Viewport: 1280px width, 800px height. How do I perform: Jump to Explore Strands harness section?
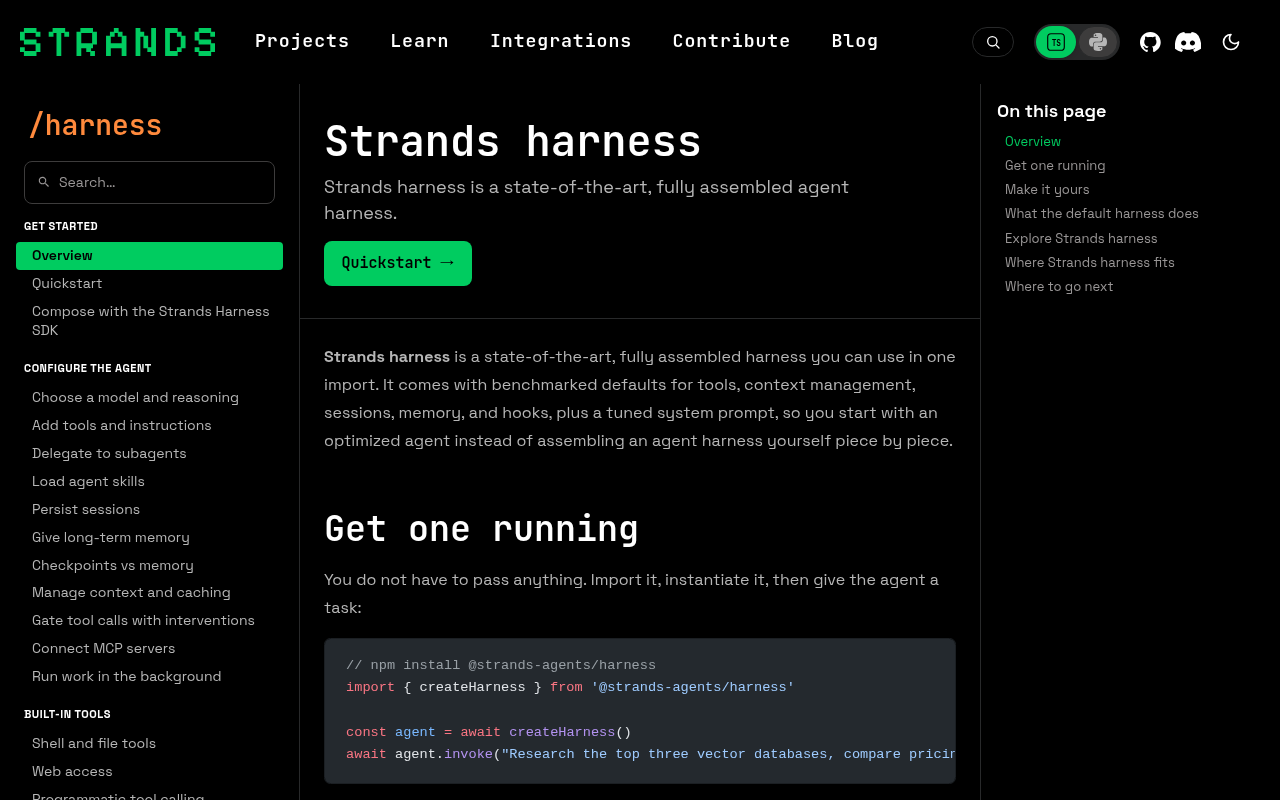click(1081, 239)
